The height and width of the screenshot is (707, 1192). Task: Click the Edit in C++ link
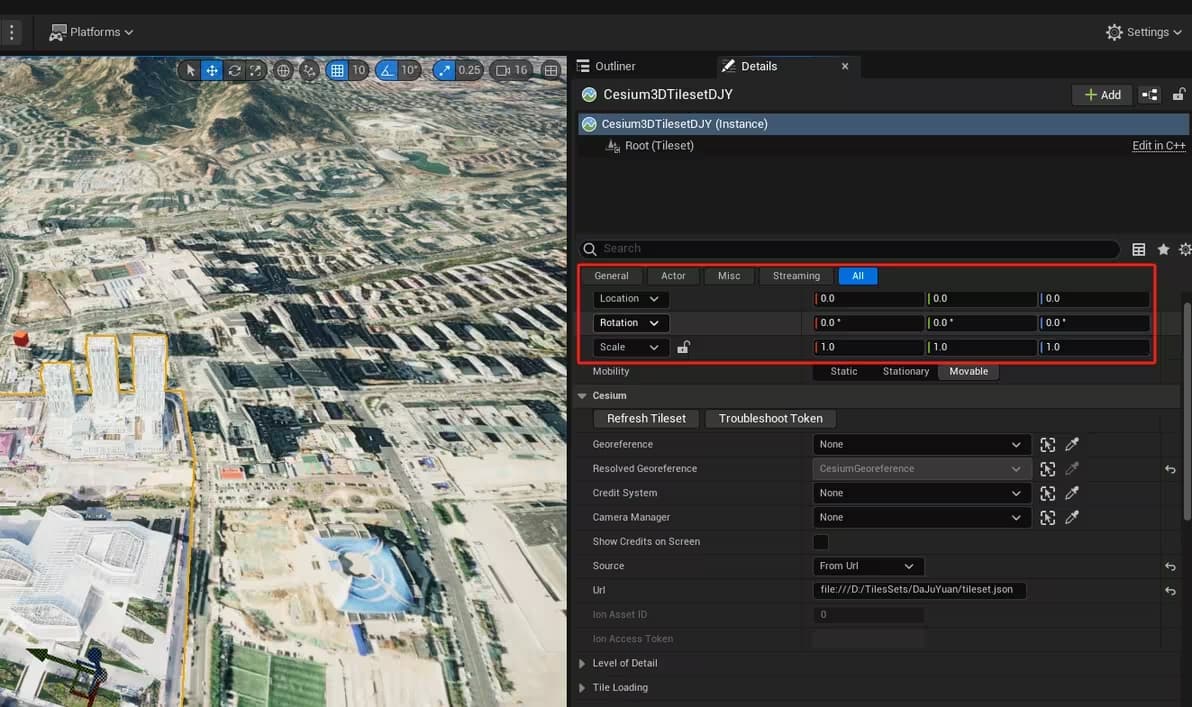point(1158,146)
